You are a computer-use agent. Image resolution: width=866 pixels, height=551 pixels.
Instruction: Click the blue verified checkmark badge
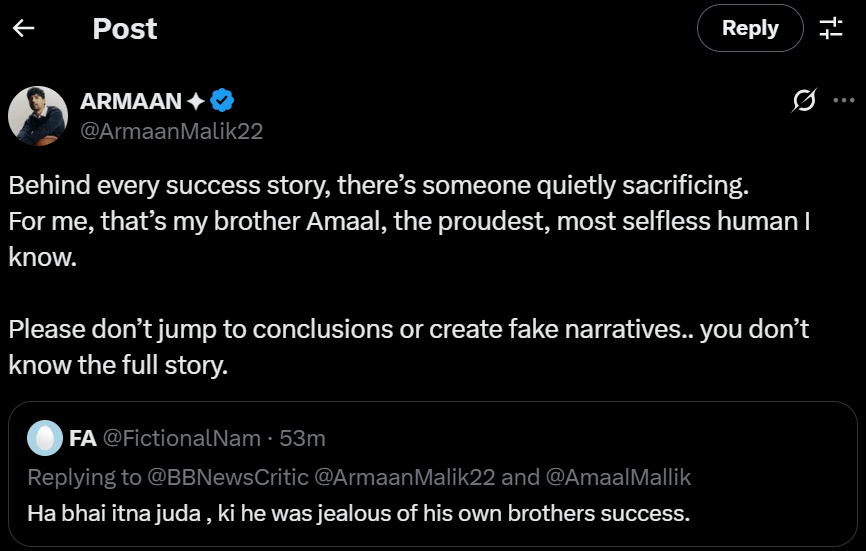(222, 101)
